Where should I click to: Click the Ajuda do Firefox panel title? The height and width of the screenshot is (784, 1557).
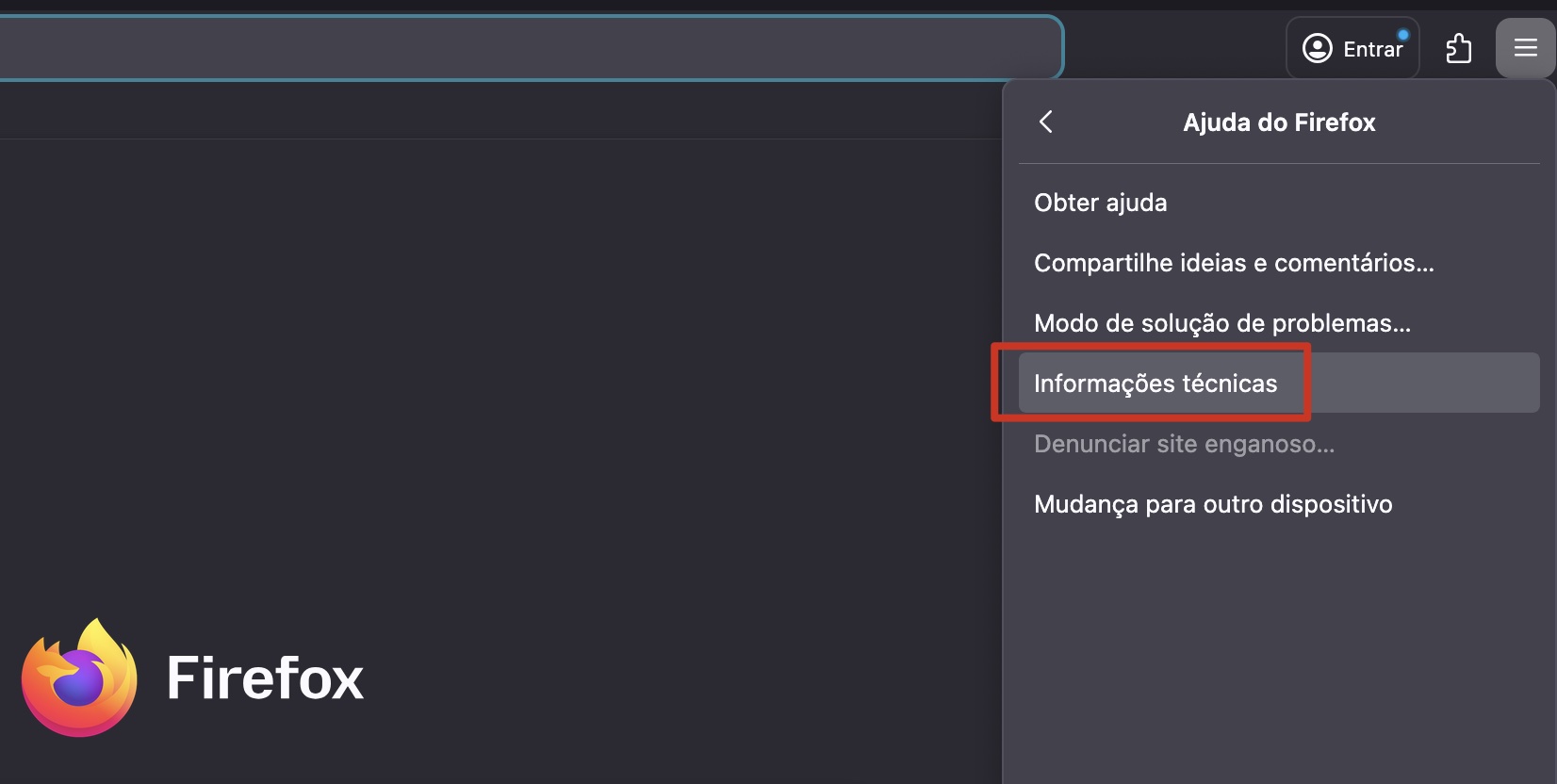click(1279, 122)
